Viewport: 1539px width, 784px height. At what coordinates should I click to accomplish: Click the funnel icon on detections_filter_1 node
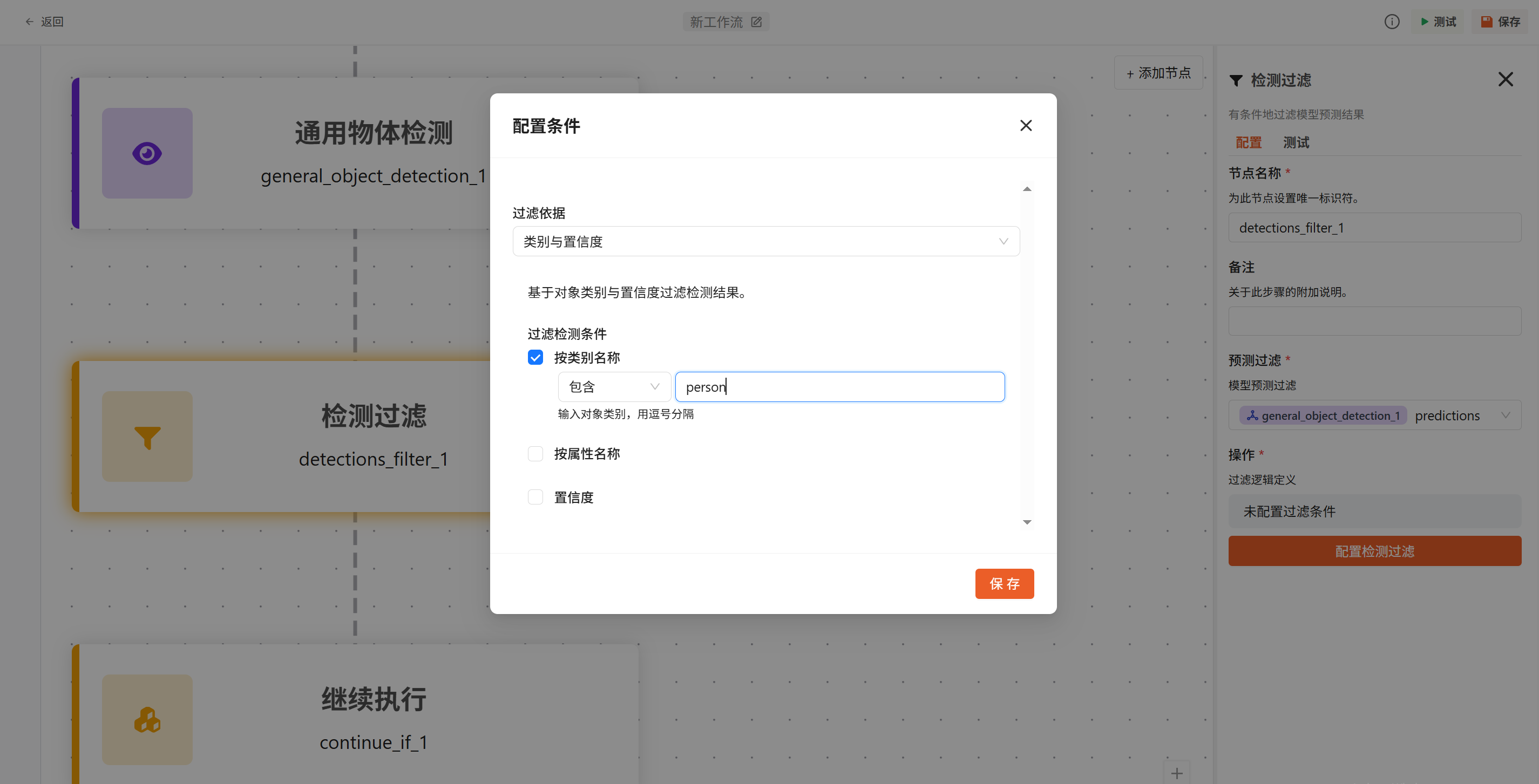pos(147,437)
